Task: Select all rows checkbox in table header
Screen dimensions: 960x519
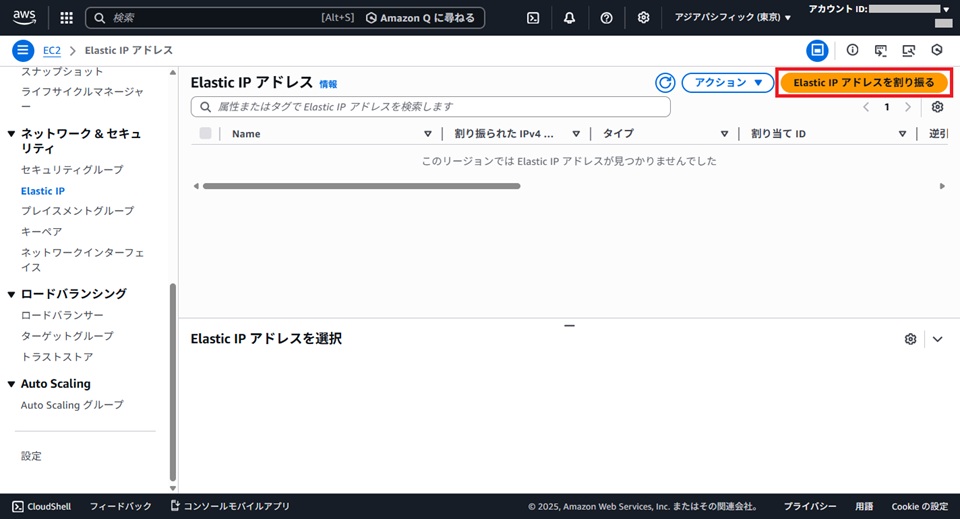Action: click(205, 133)
